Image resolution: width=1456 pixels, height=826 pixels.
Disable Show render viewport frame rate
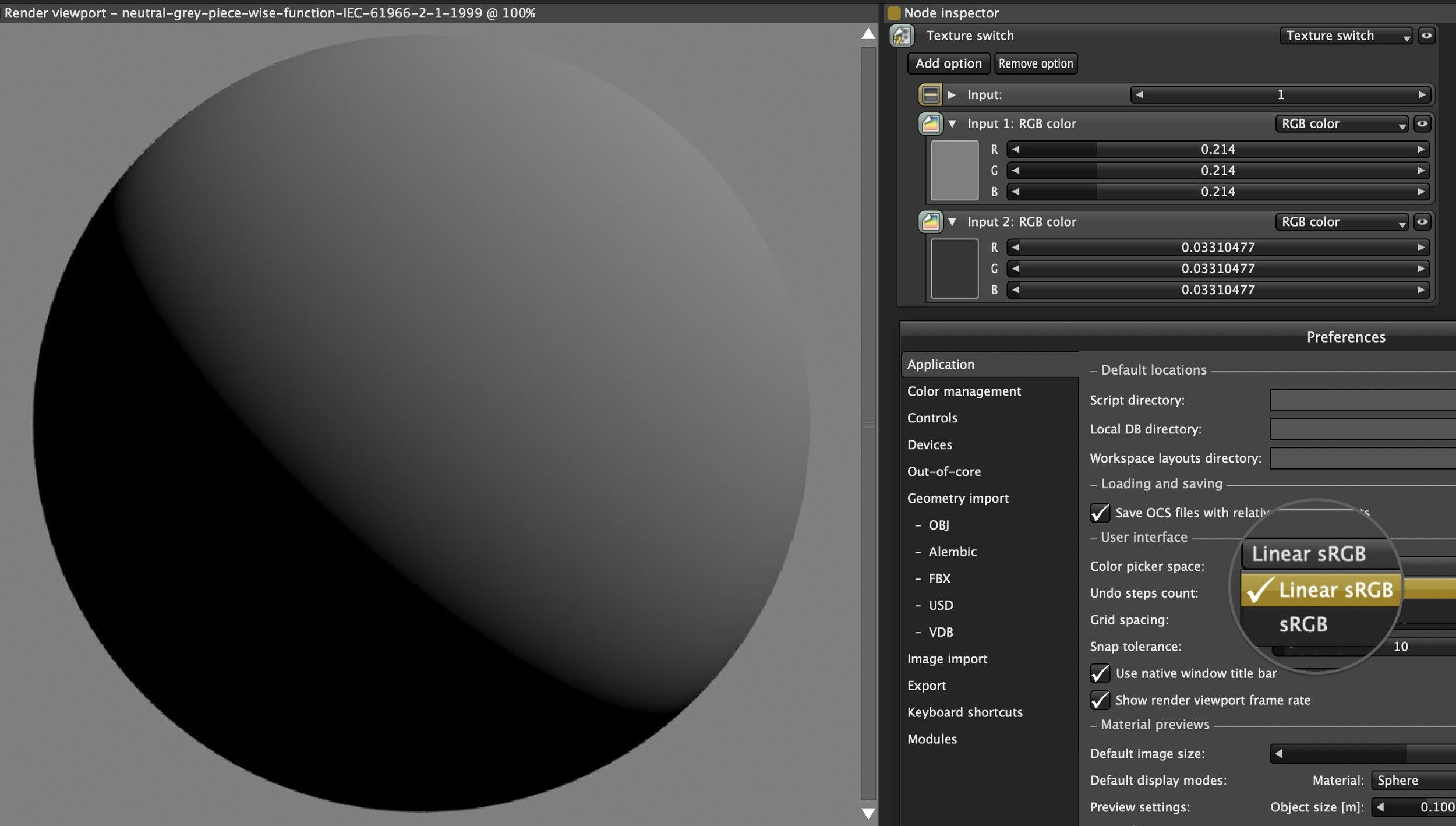pyautogui.click(x=1100, y=700)
